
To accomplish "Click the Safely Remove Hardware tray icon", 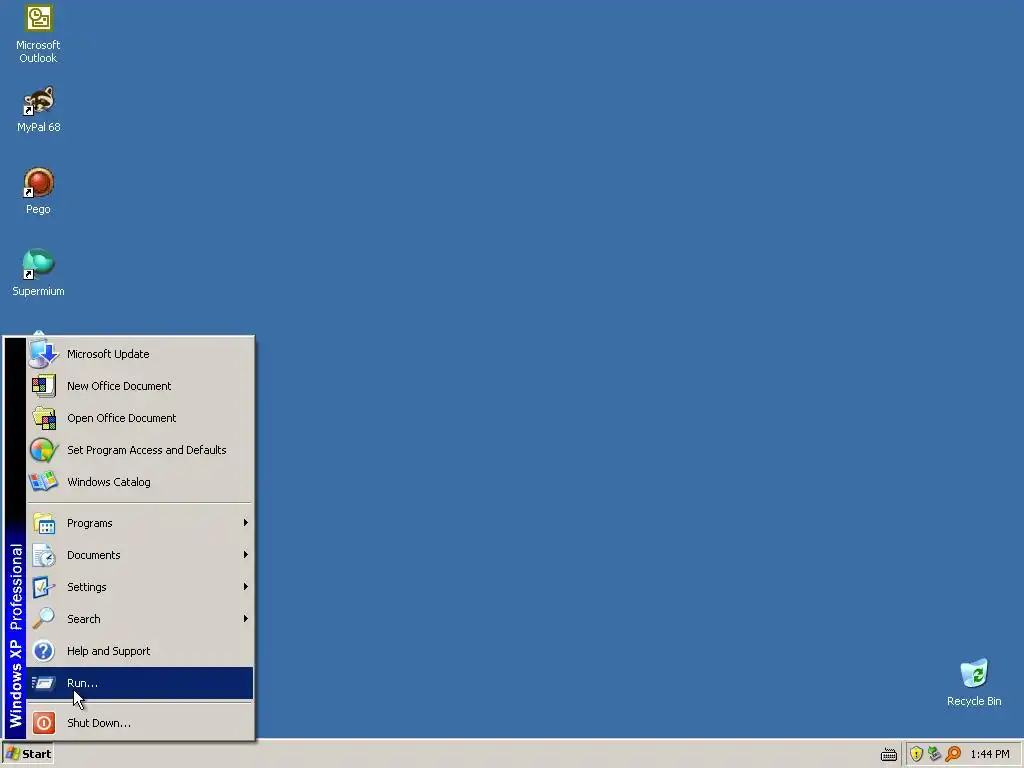I will point(935,754).
